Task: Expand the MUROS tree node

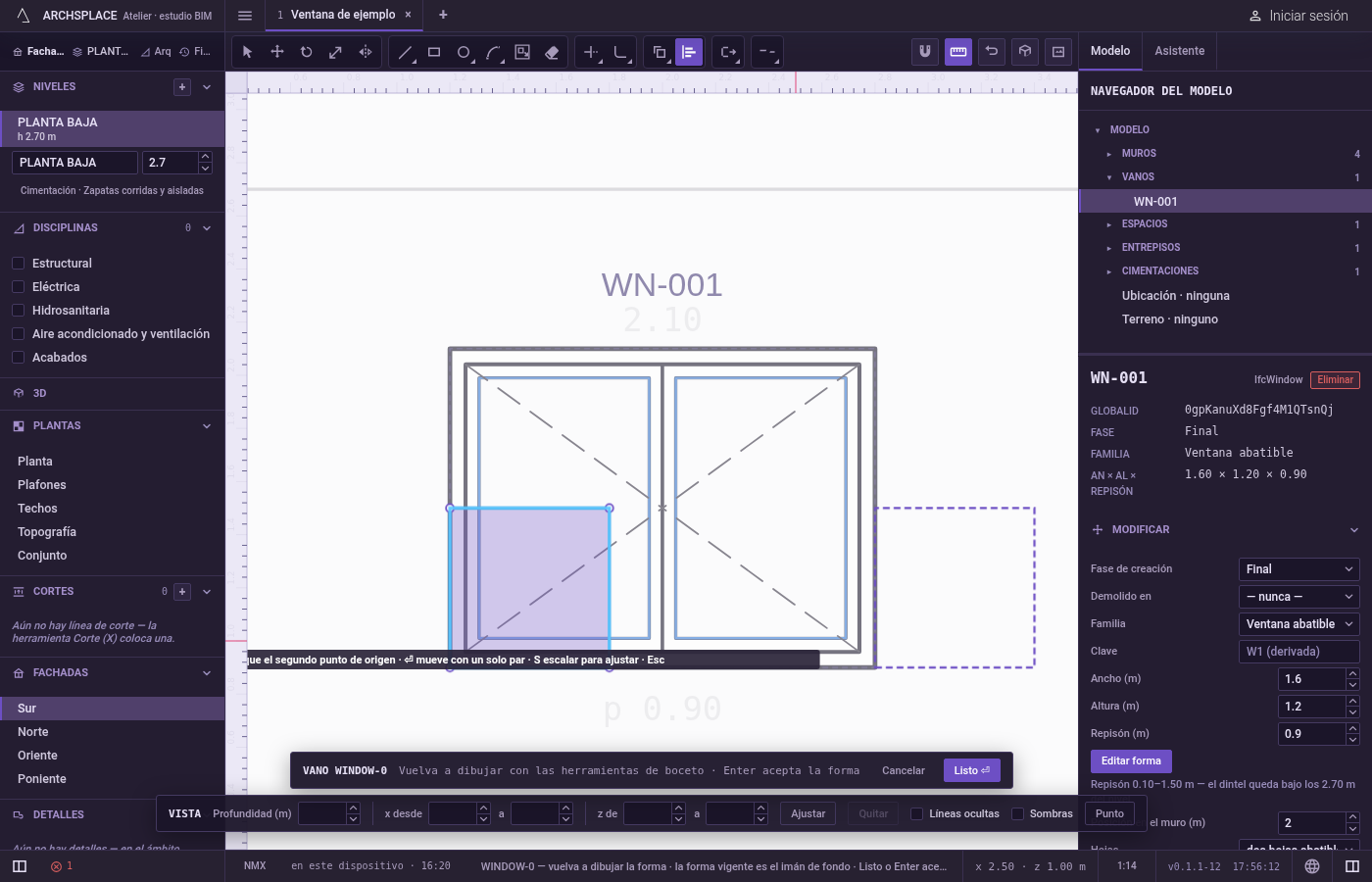Action: click(x=1108, y=154)
